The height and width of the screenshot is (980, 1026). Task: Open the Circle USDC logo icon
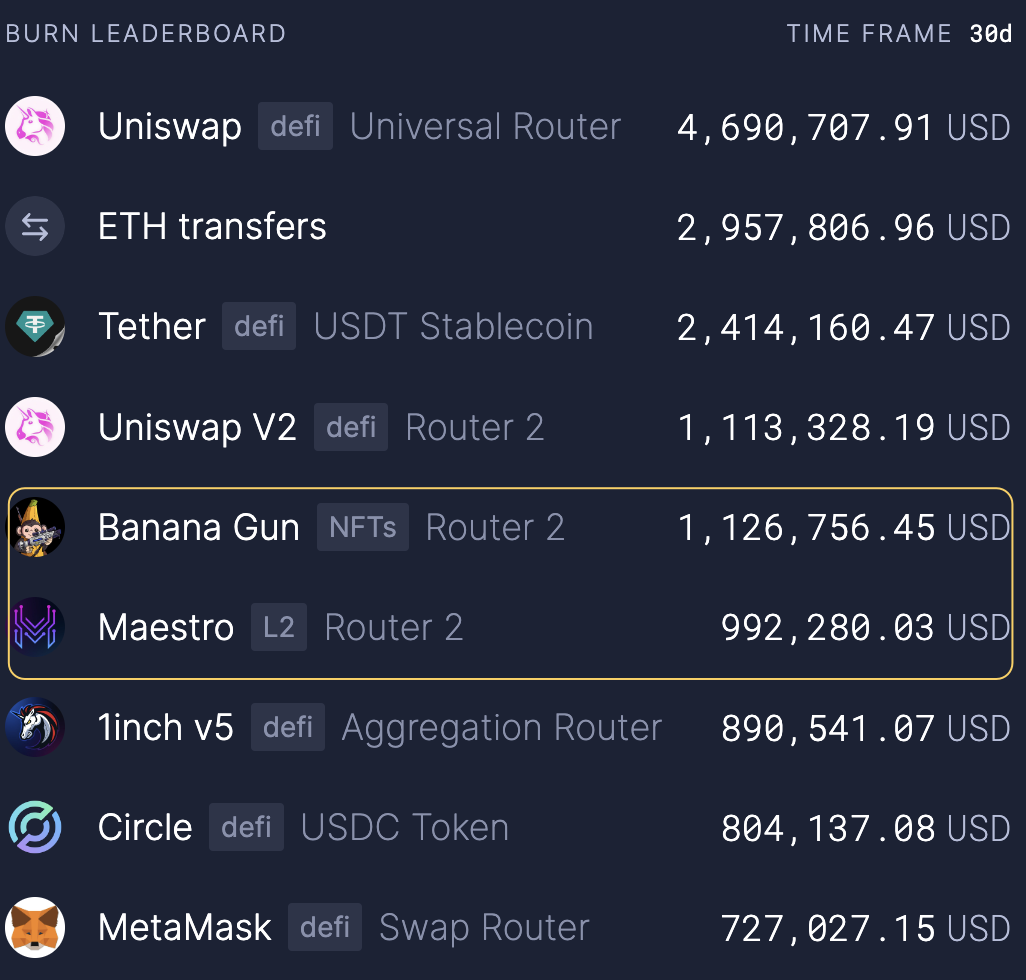35,827
